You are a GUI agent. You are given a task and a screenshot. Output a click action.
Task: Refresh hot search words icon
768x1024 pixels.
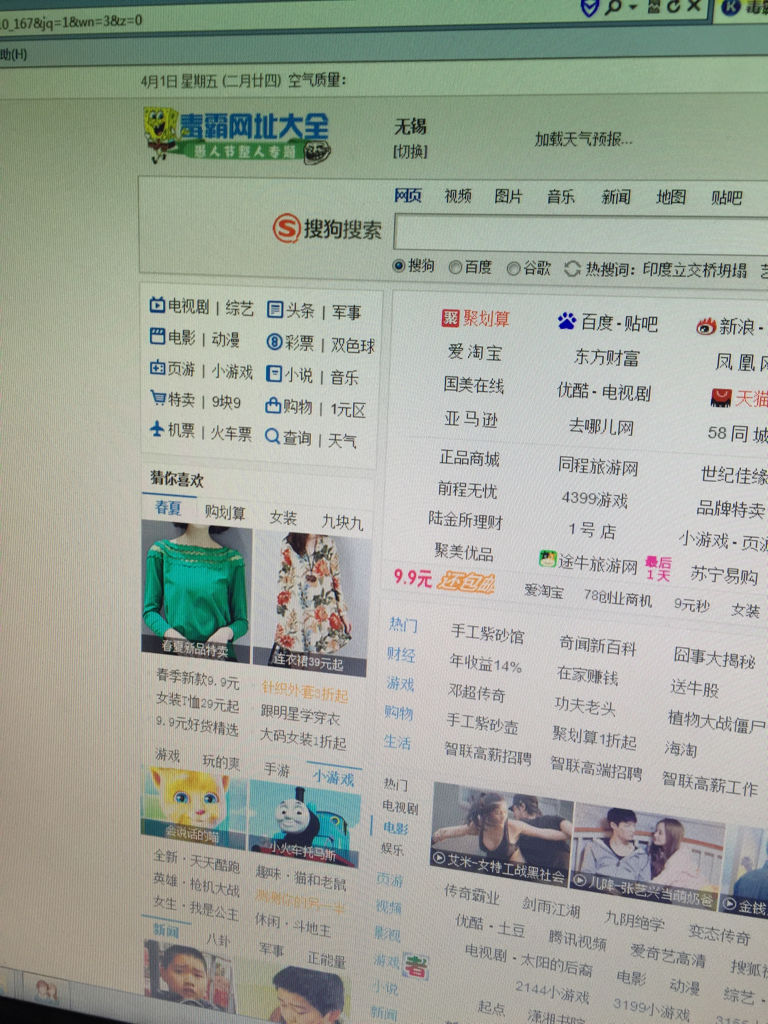[x=572, y=268]
